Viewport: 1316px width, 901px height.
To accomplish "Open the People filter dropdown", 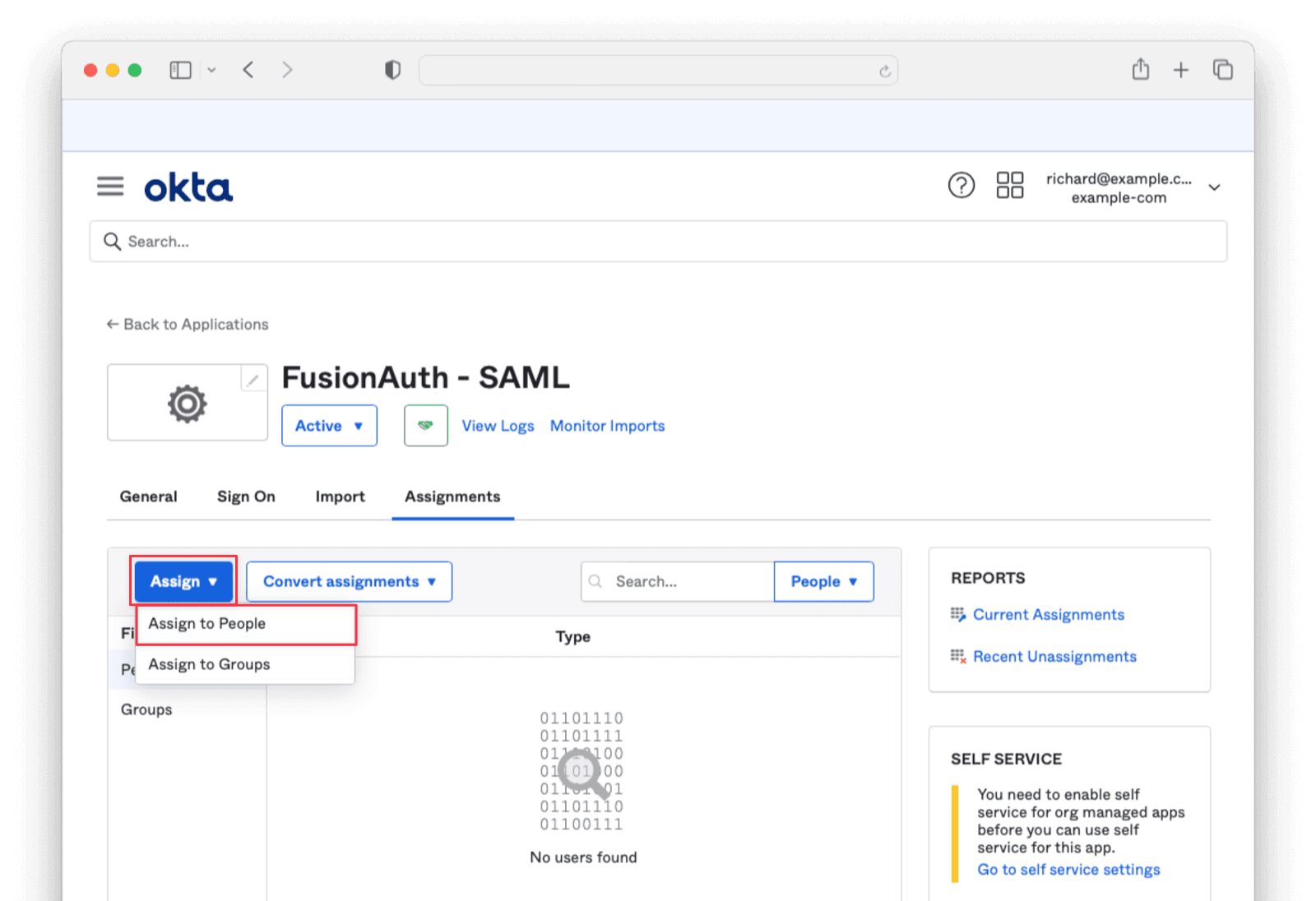I will (x=823, y=581).
